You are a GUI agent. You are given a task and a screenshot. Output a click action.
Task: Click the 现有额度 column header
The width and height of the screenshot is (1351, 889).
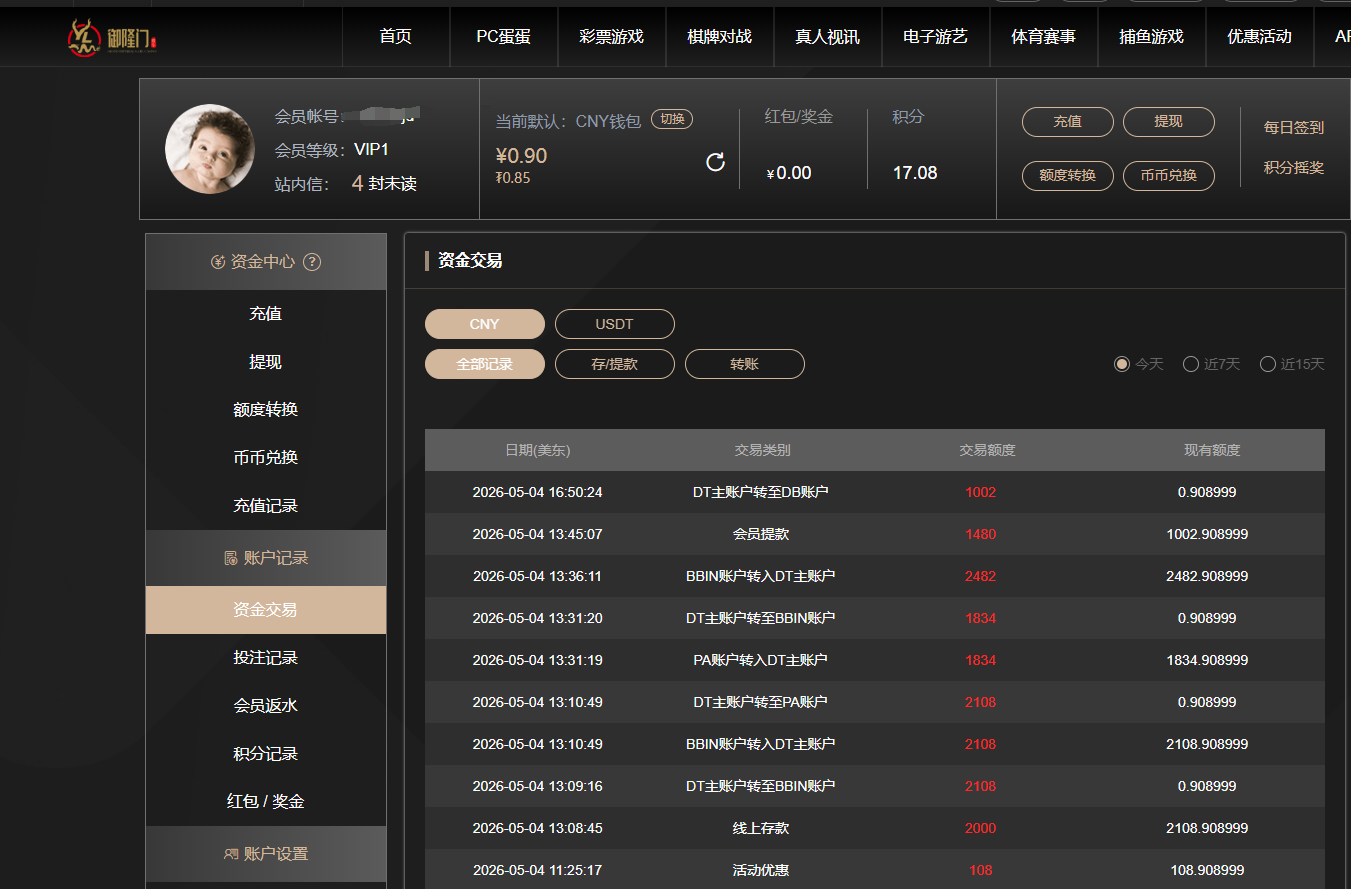tap(1212, 450)
